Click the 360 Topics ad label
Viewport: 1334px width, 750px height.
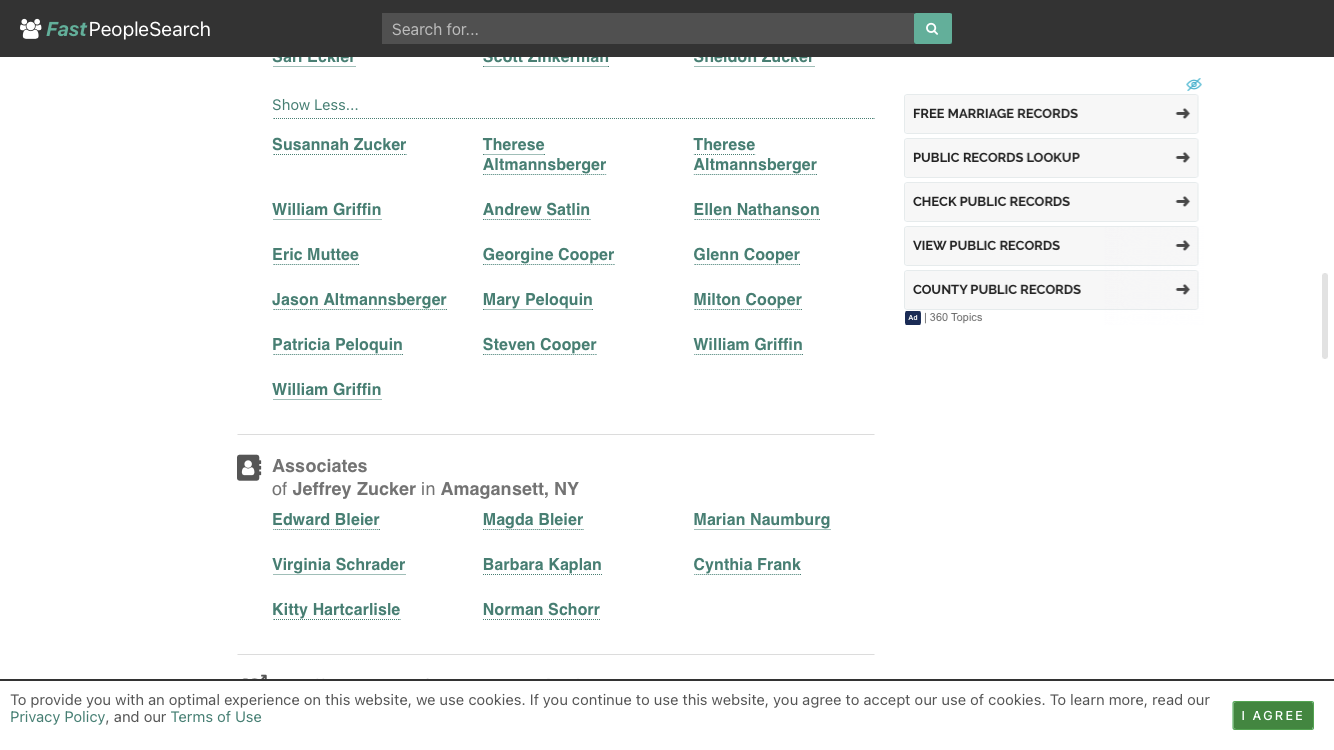956,318
